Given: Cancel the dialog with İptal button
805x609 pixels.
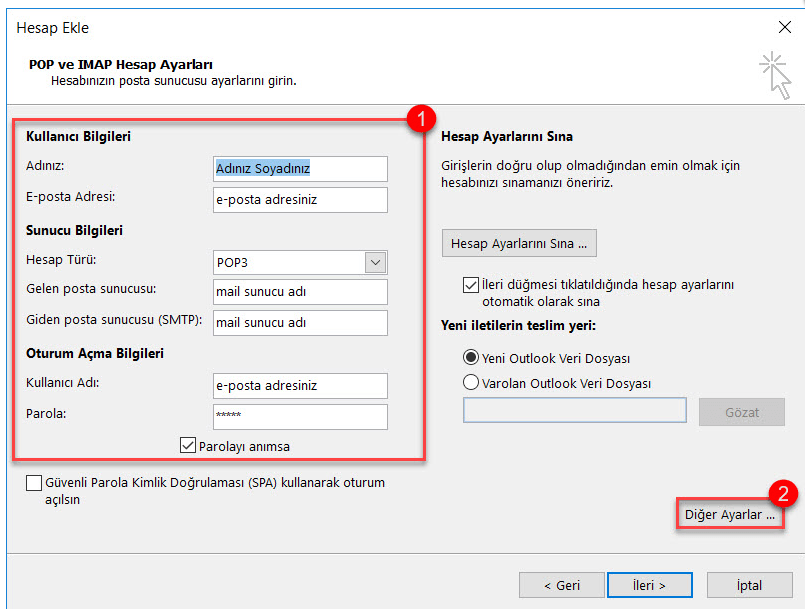Looking at the screenshot, I should click(x=749, y=585).
